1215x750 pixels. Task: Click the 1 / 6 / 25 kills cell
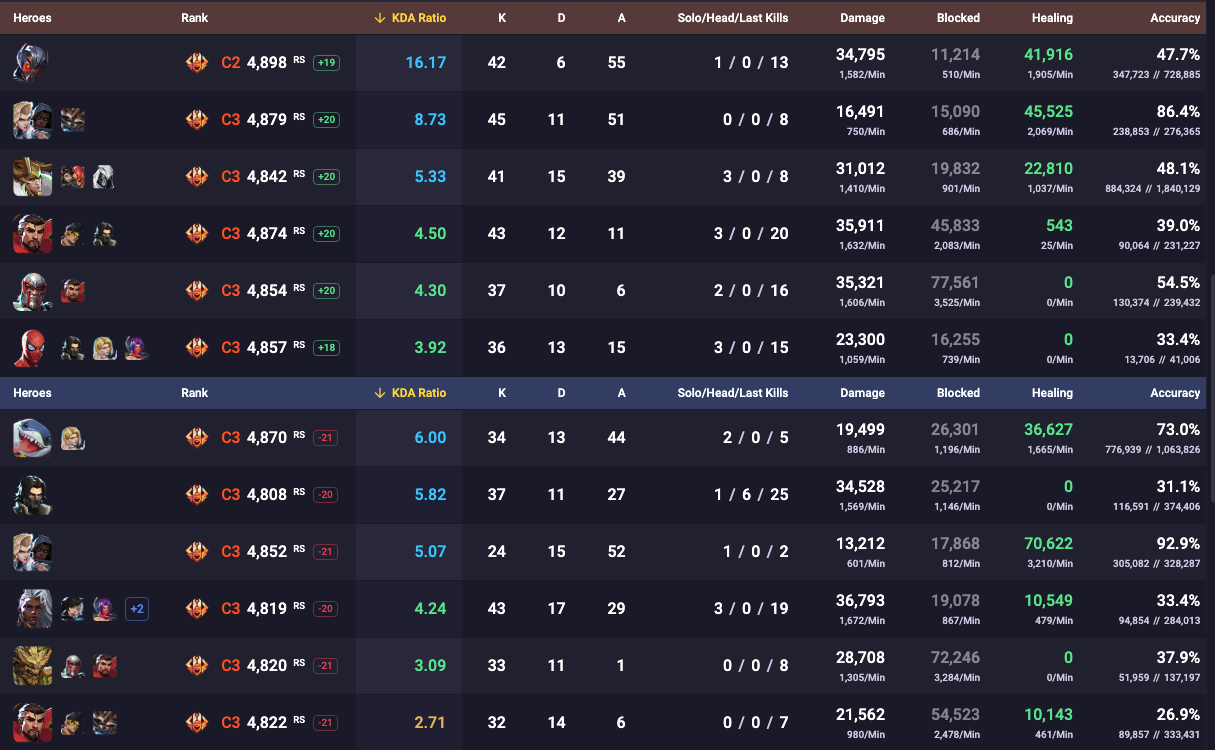[x=751, y=494]
